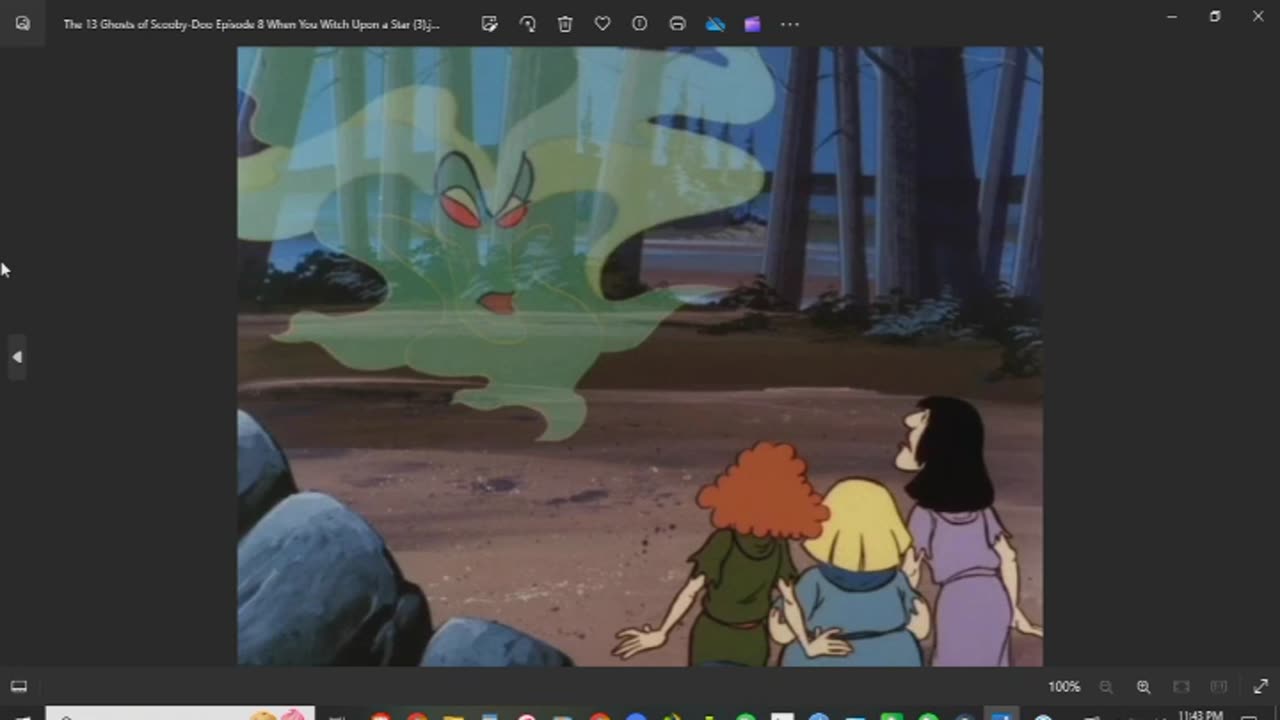Open the See more three-dots menu
Viewport: 1280px width, 720px height.
click(790, 24)
